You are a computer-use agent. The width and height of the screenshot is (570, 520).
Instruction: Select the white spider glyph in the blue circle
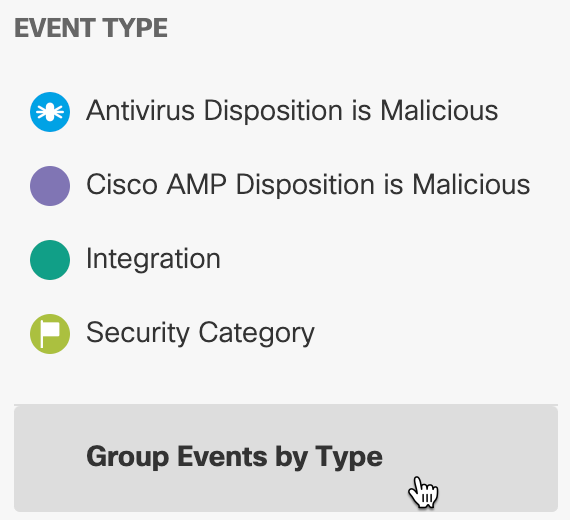(50, 112)
